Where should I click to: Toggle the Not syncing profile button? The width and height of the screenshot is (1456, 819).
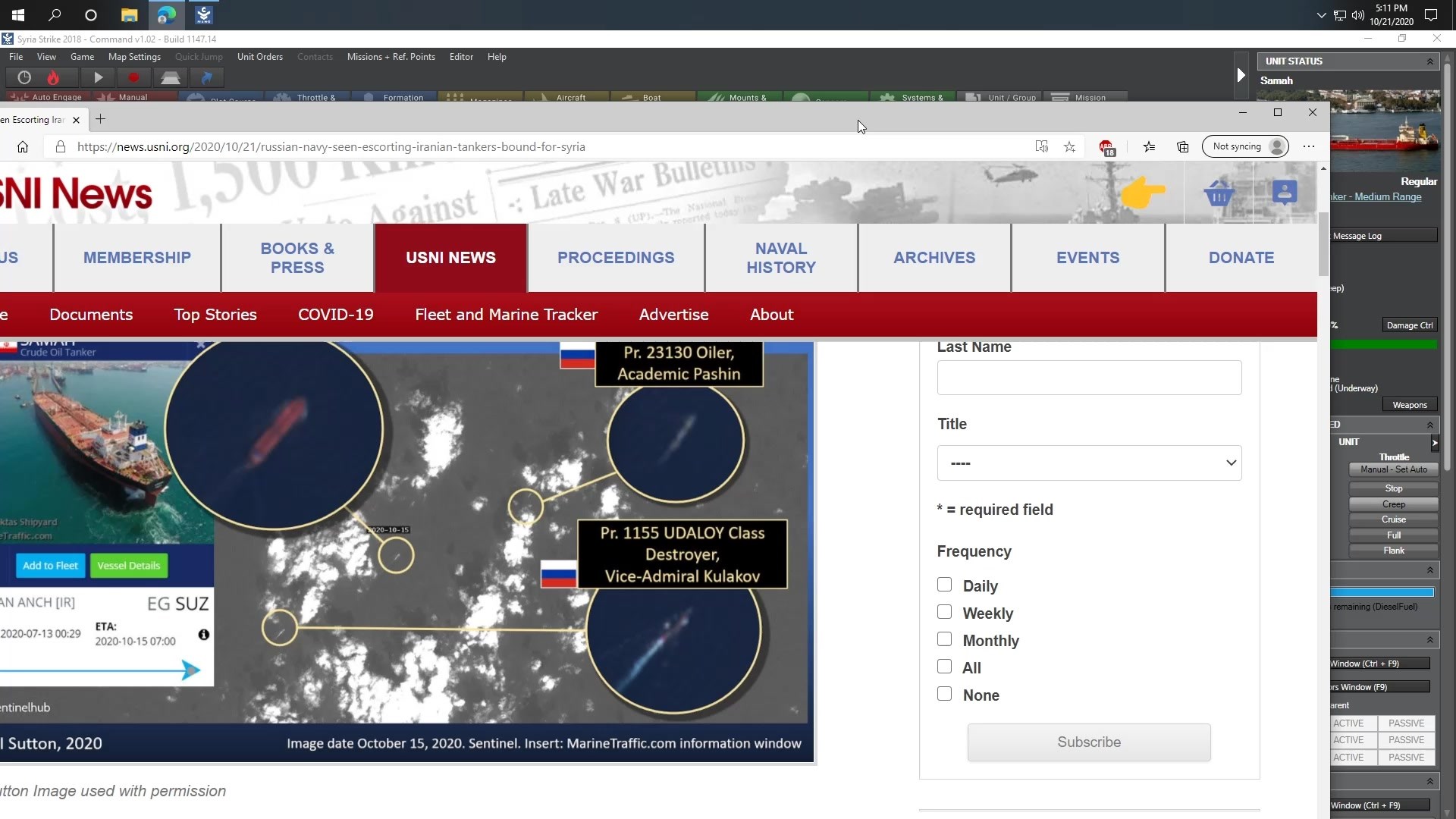tap(1245, 147)
